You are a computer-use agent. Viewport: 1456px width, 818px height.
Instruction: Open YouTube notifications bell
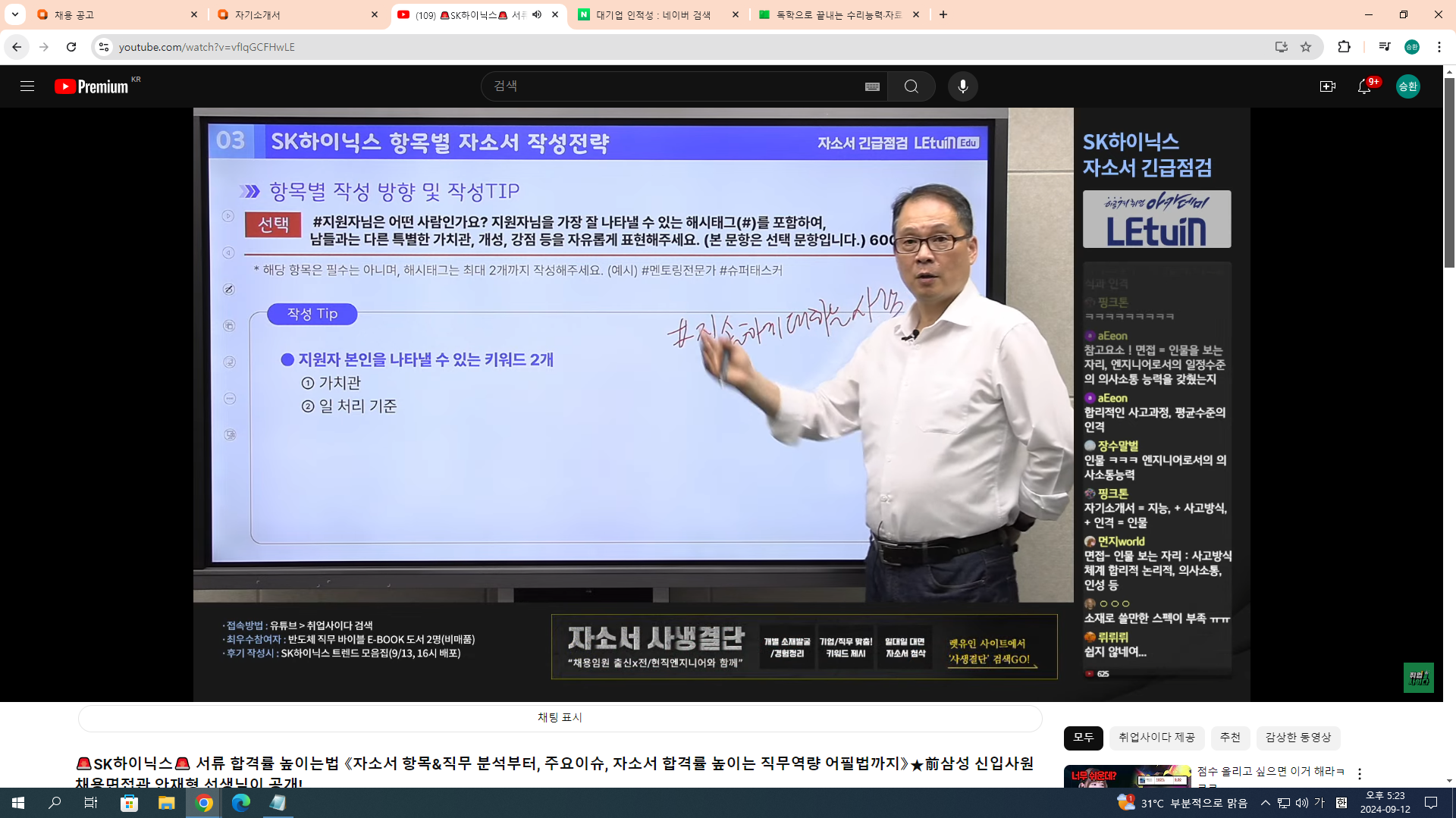point(1364,86)
